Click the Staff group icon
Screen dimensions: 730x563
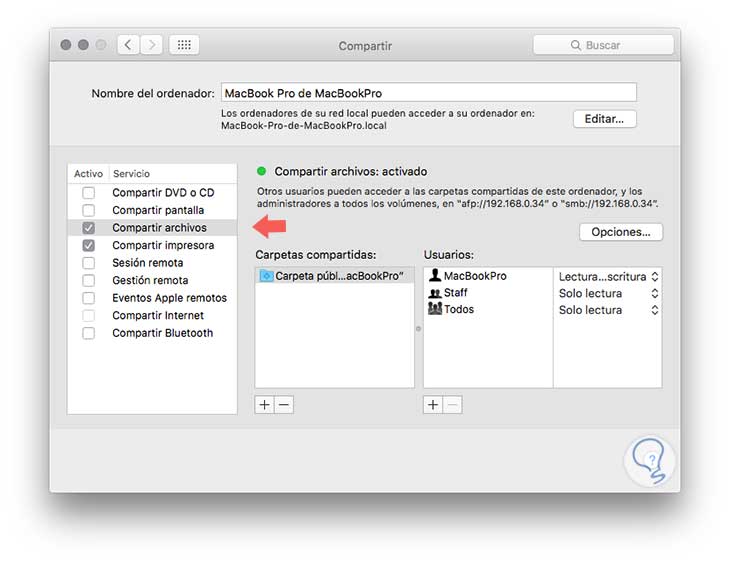click(x=435, y=293)
